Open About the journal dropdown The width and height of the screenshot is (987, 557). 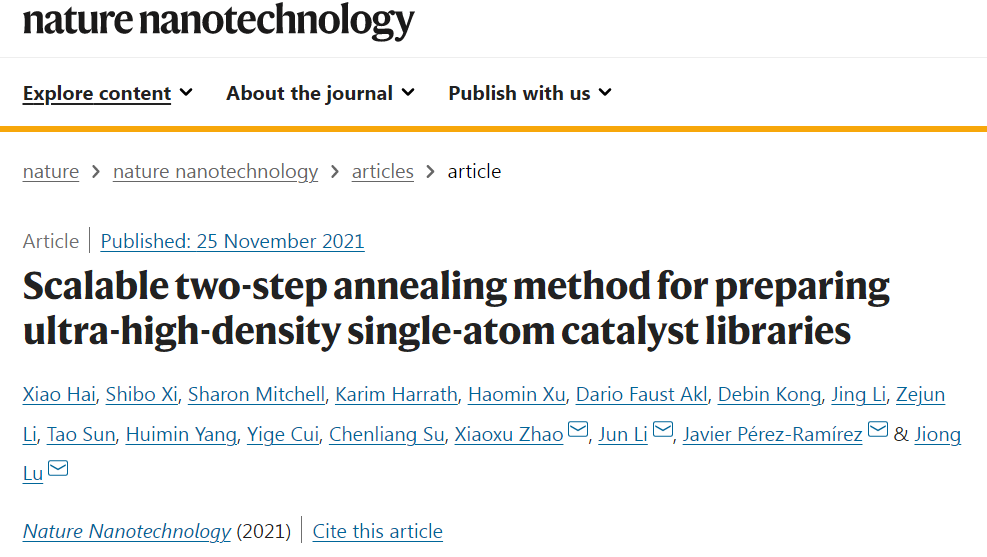coord(320,93)
